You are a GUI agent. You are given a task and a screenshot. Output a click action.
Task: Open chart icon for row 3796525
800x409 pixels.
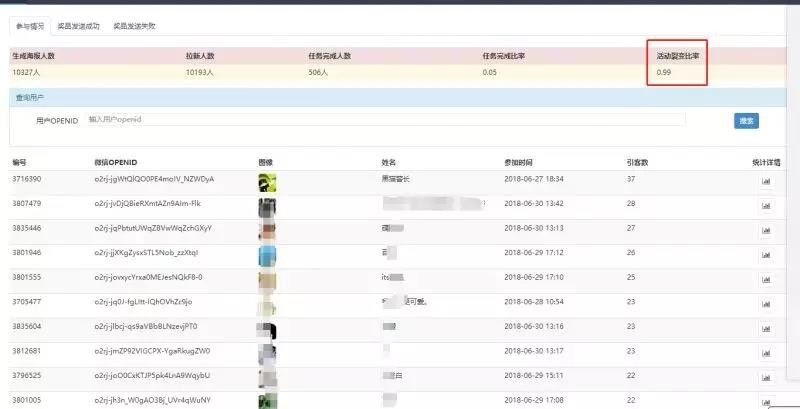coord(765,378)
